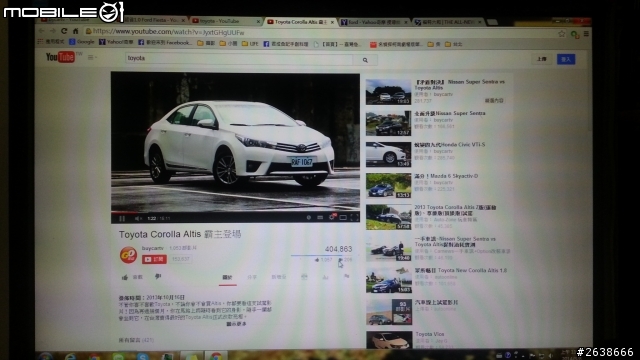The height and width of the screenshot is (360, 640).
Task: Switch the player to theater mode
Action: 343,218
